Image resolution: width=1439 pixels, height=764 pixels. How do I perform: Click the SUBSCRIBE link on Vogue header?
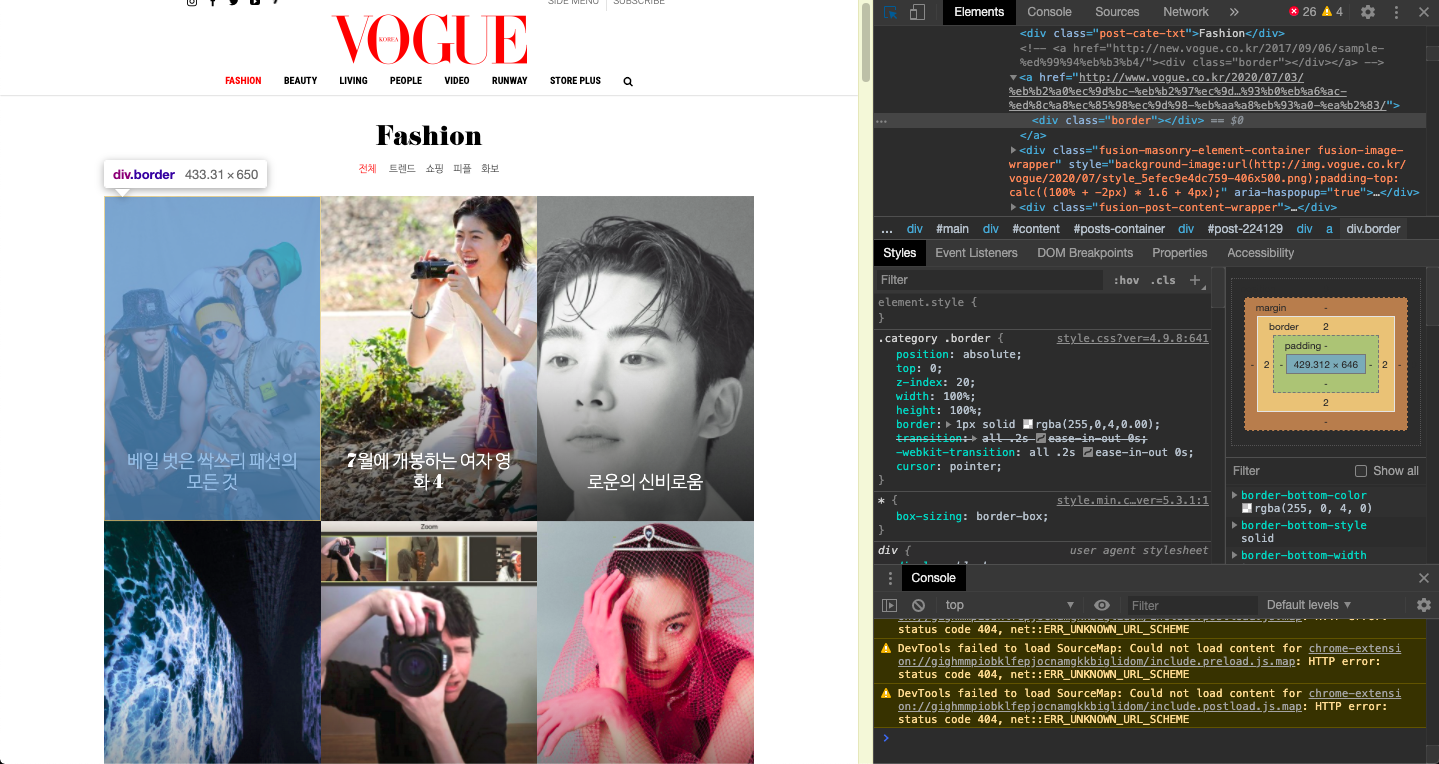pyautogui.click(x=639, y=2)
